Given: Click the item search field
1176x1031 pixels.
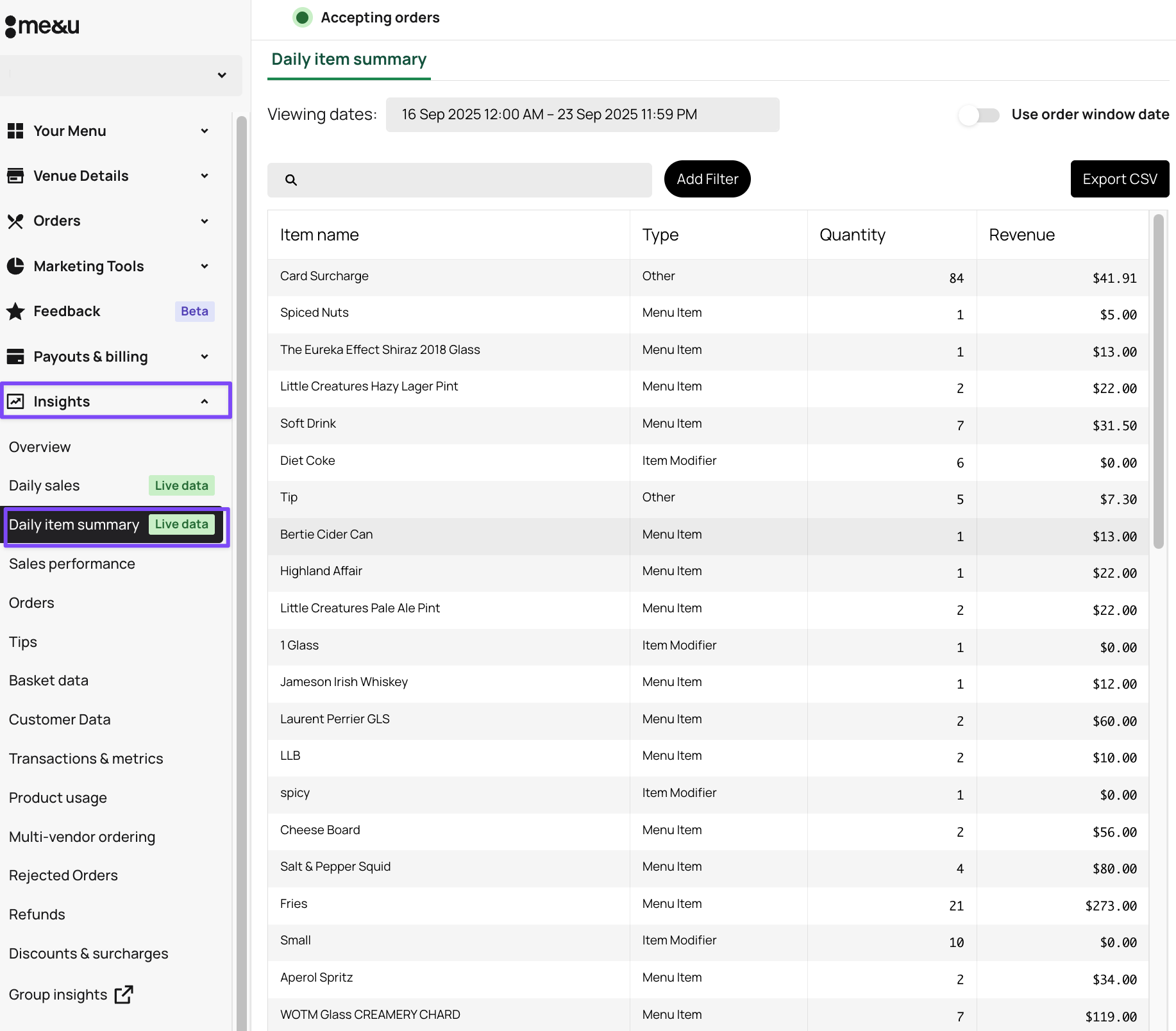Looking at the screenshot, I should 460,180.
